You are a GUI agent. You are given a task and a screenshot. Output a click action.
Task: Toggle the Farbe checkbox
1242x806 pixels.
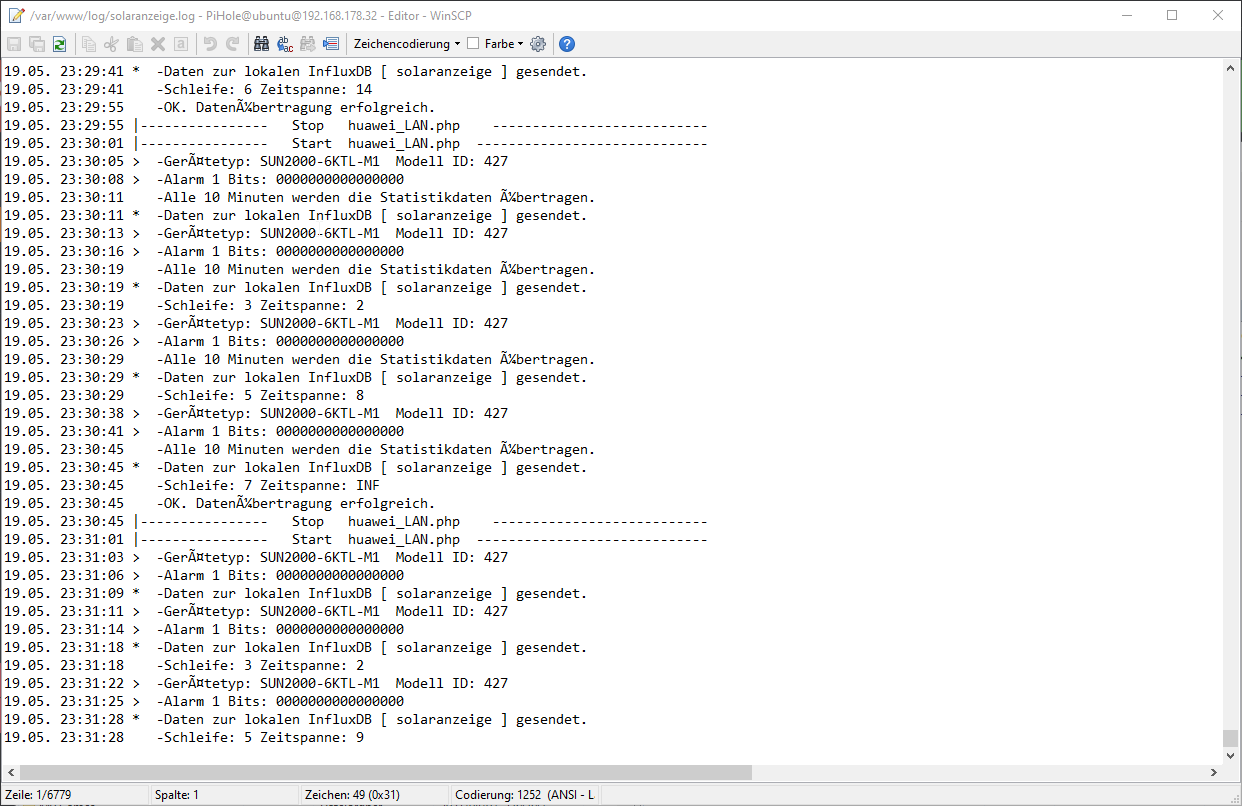[x=473, y=44]
